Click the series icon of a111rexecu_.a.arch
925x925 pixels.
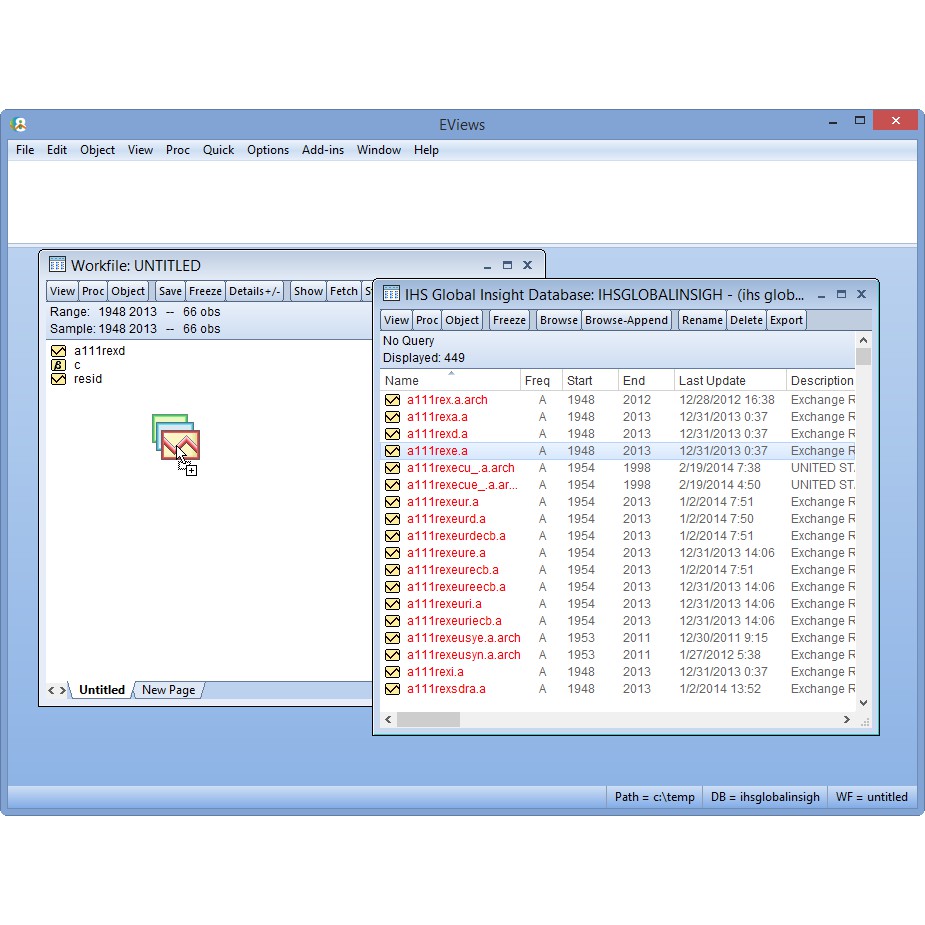coord(392,468)
